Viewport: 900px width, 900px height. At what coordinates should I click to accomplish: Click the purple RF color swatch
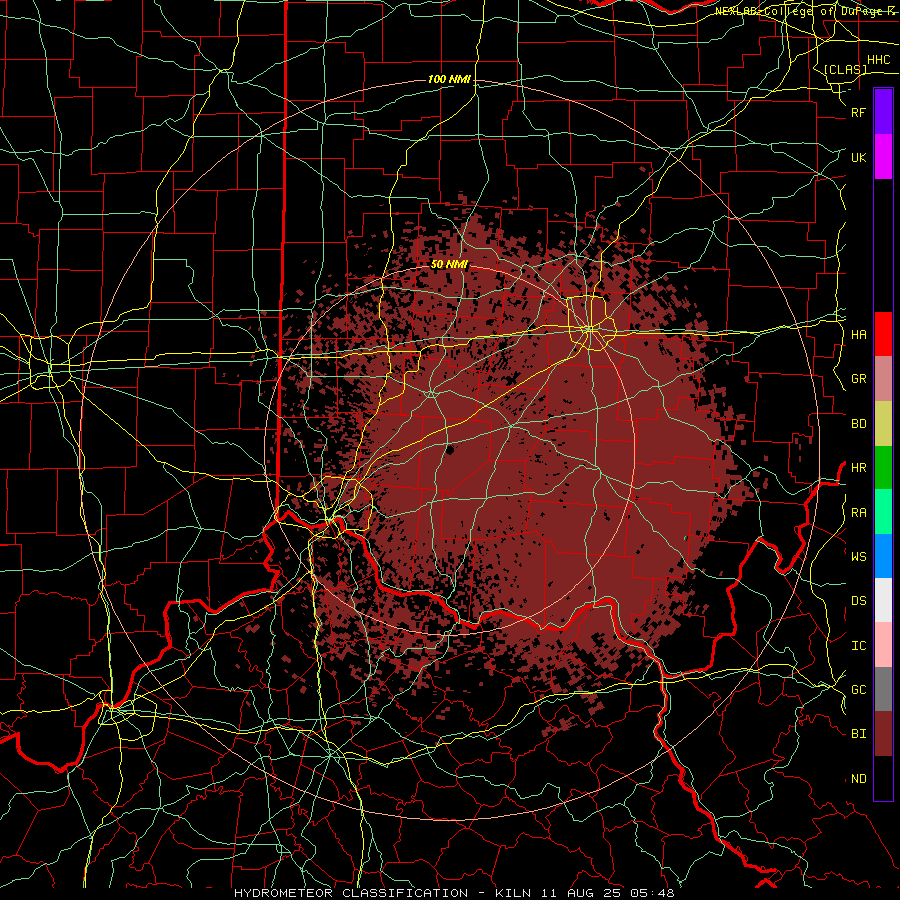pos(883,112)
